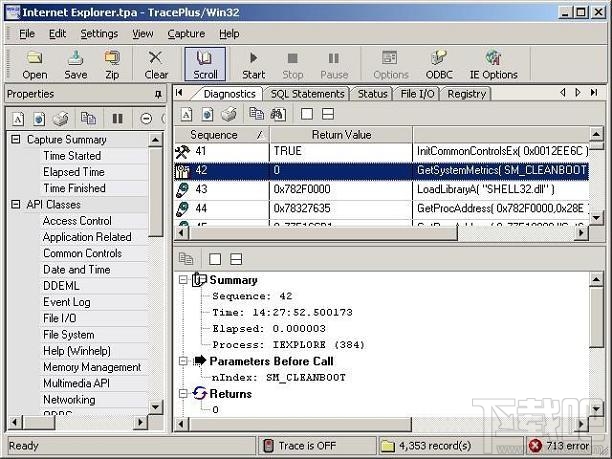Jump to first tab with leftmost arrow
Screen dimensions: 612x459
pos(179,93)
